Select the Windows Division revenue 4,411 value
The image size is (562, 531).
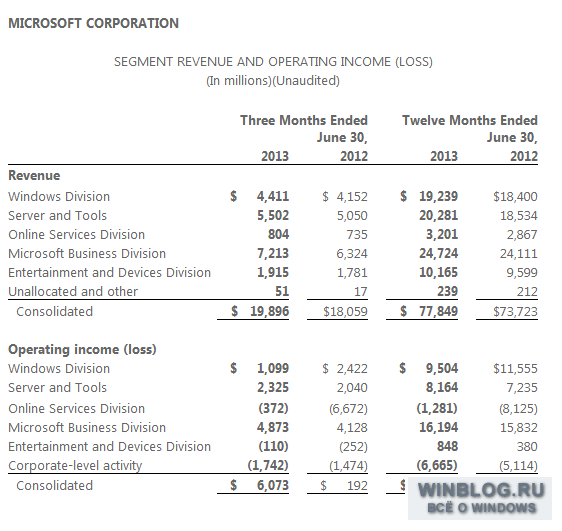pyautogui.click(x=273, y=196)
